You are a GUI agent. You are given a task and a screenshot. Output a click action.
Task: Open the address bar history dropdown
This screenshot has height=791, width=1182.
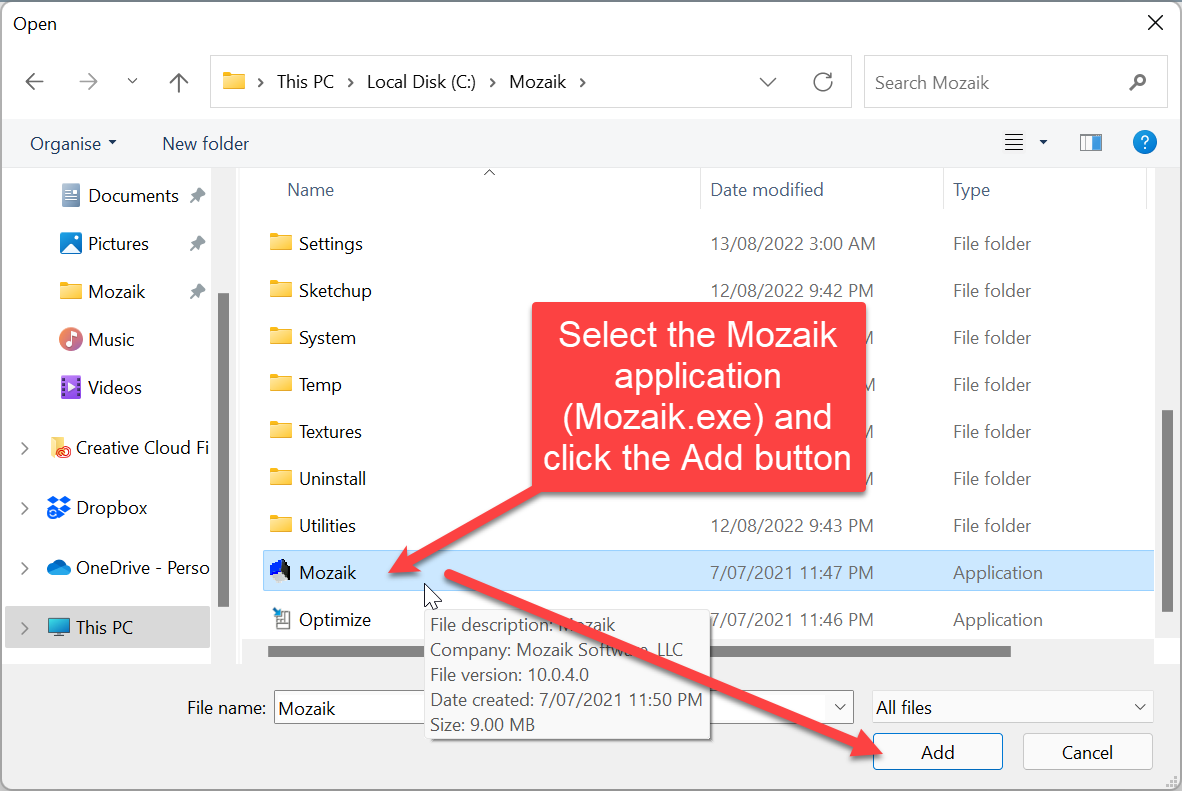pyautogui.click(x=768, y=82)
